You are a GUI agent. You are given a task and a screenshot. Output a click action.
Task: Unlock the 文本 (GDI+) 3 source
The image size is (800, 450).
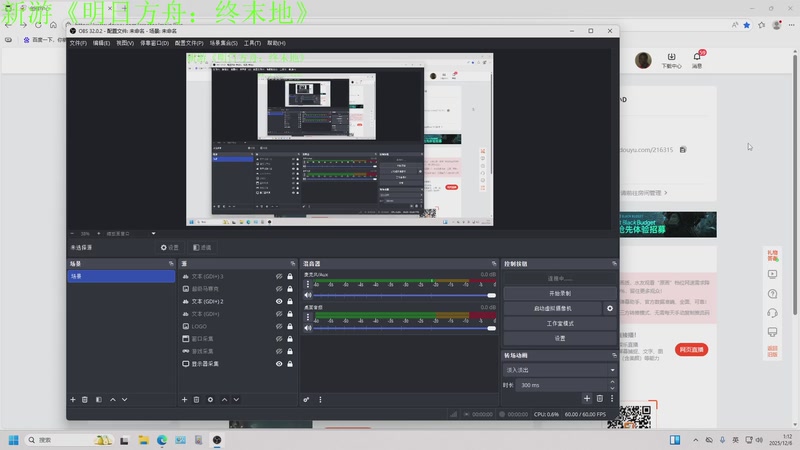point(290,277)
